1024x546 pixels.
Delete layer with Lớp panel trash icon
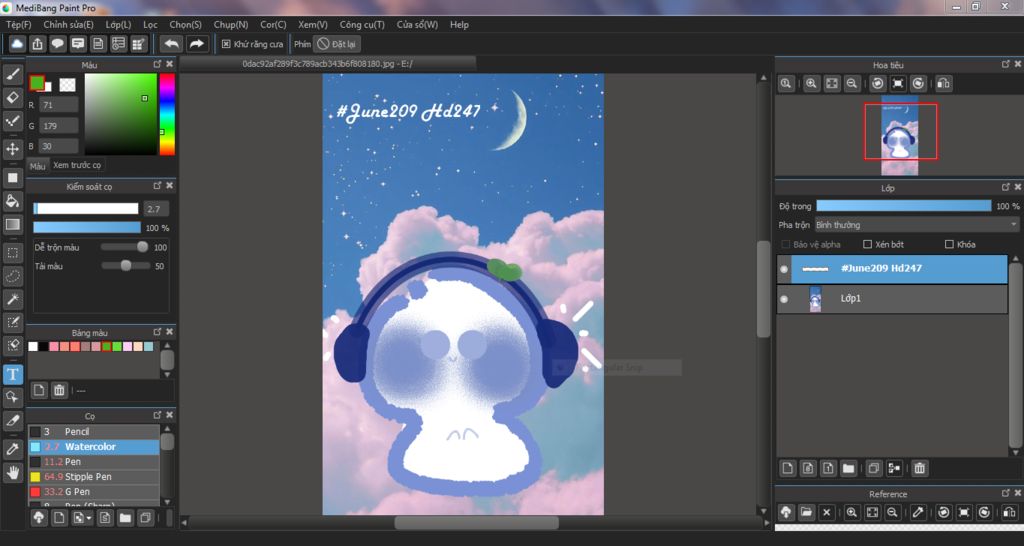920,468
